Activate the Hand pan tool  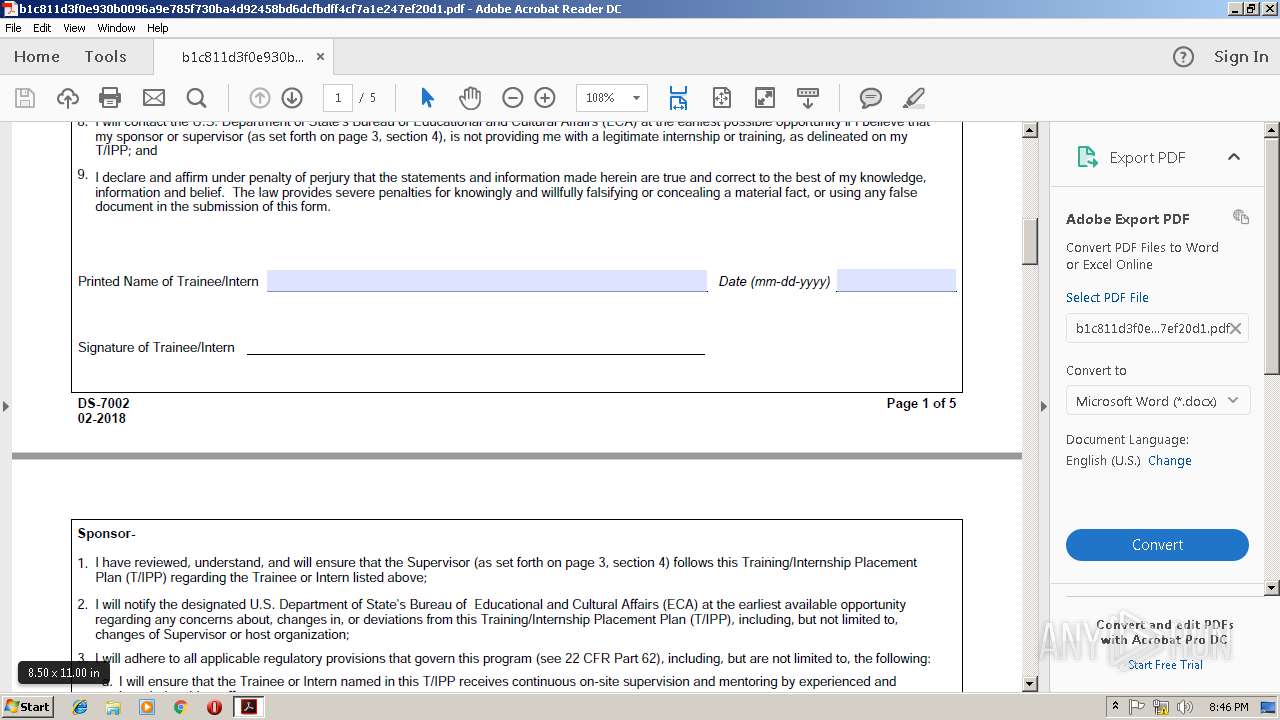(x=470, y=98)
